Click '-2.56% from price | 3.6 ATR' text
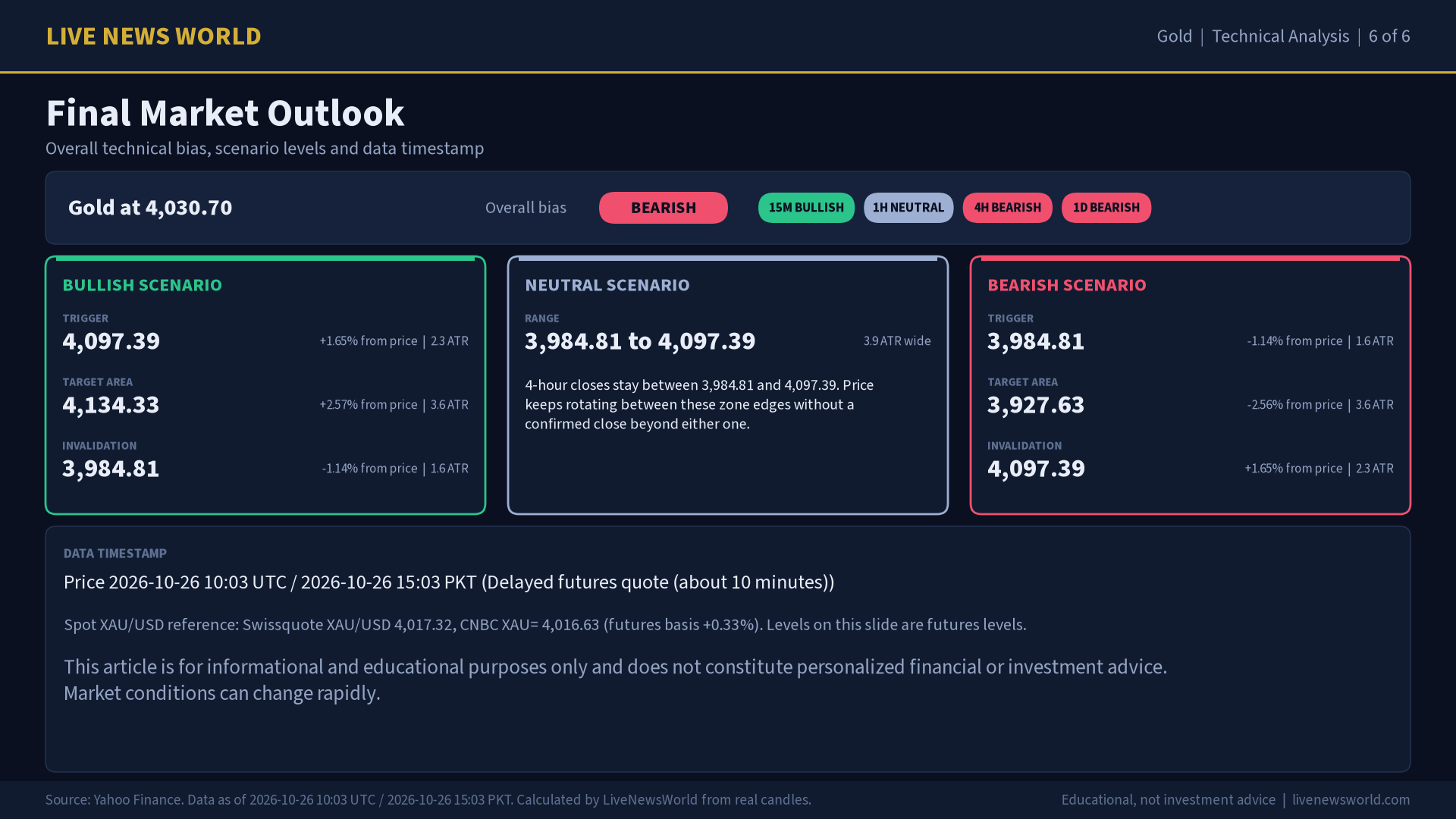The width and height of the screenshot is (1456, 819). tap(1320, 405)
